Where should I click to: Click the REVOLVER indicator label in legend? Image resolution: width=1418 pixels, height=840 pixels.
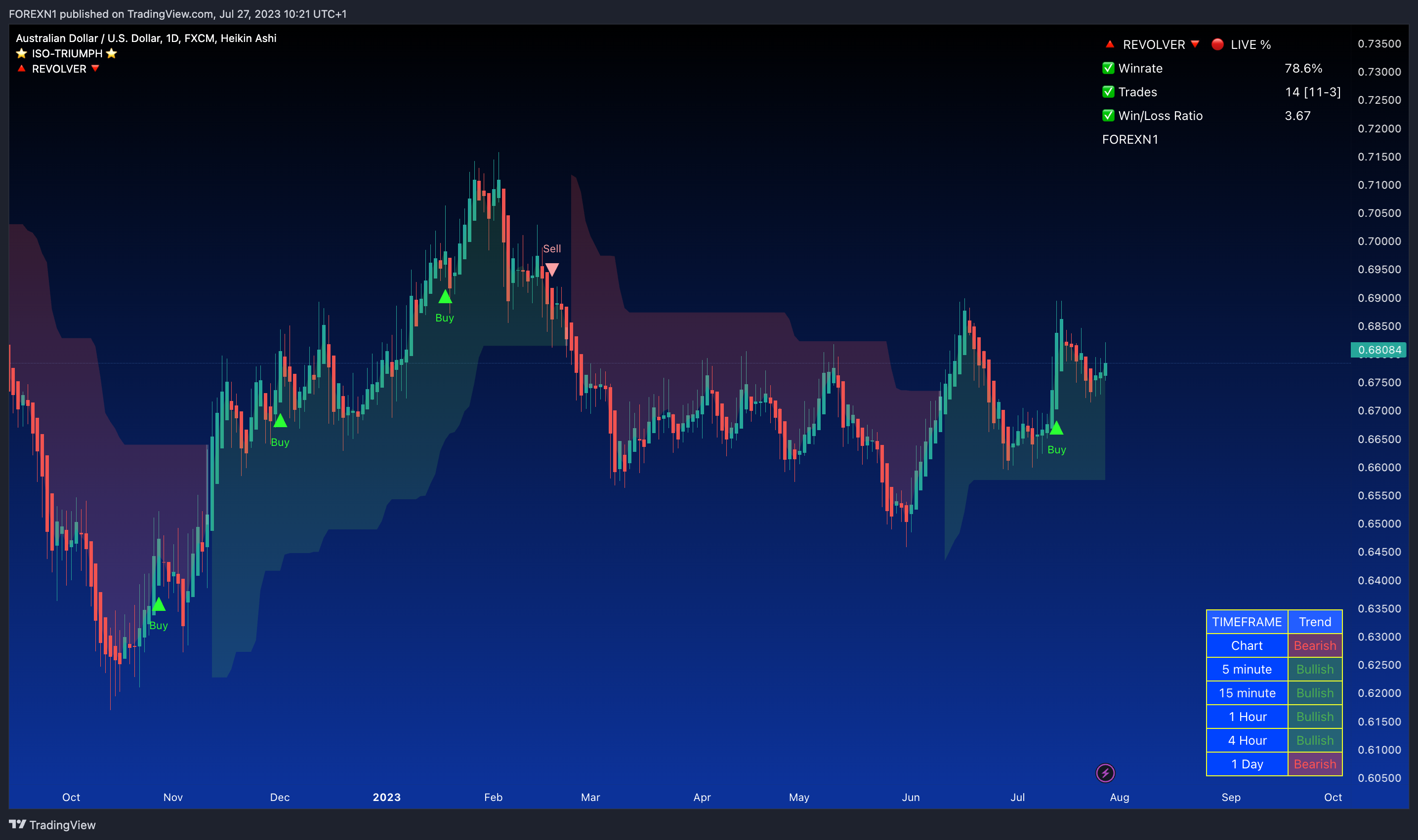click(58, 69)
